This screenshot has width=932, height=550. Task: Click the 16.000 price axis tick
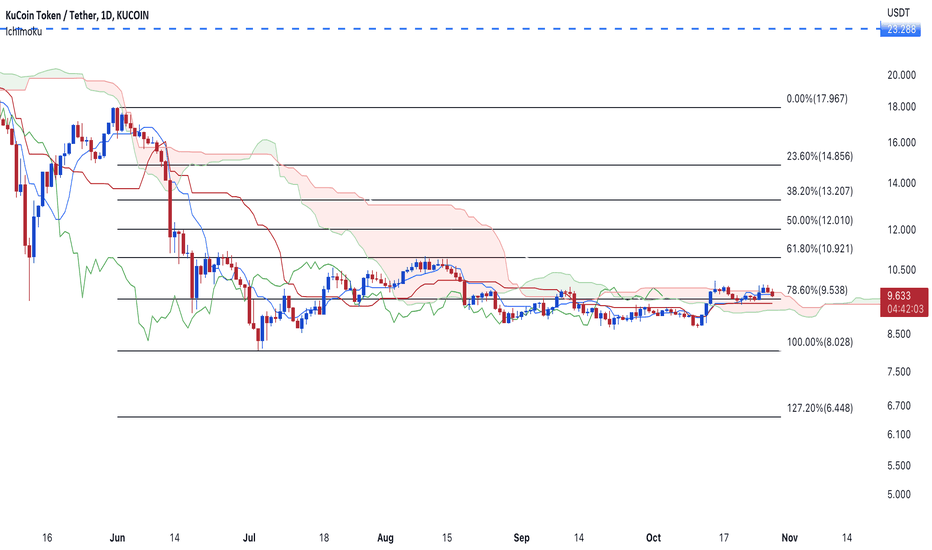[x=901, y=143]
